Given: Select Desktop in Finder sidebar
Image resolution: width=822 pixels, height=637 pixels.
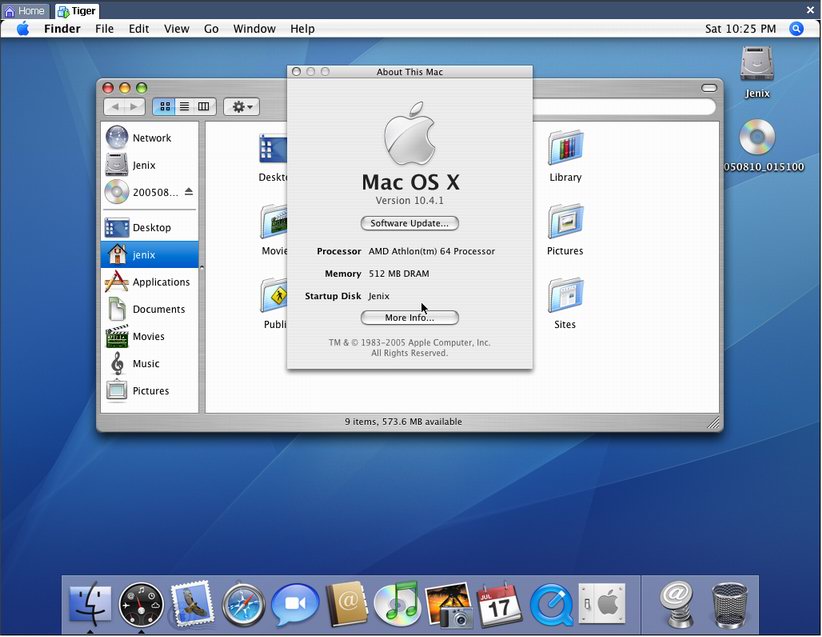Looking at the screenshot, I should pos(149,227).
